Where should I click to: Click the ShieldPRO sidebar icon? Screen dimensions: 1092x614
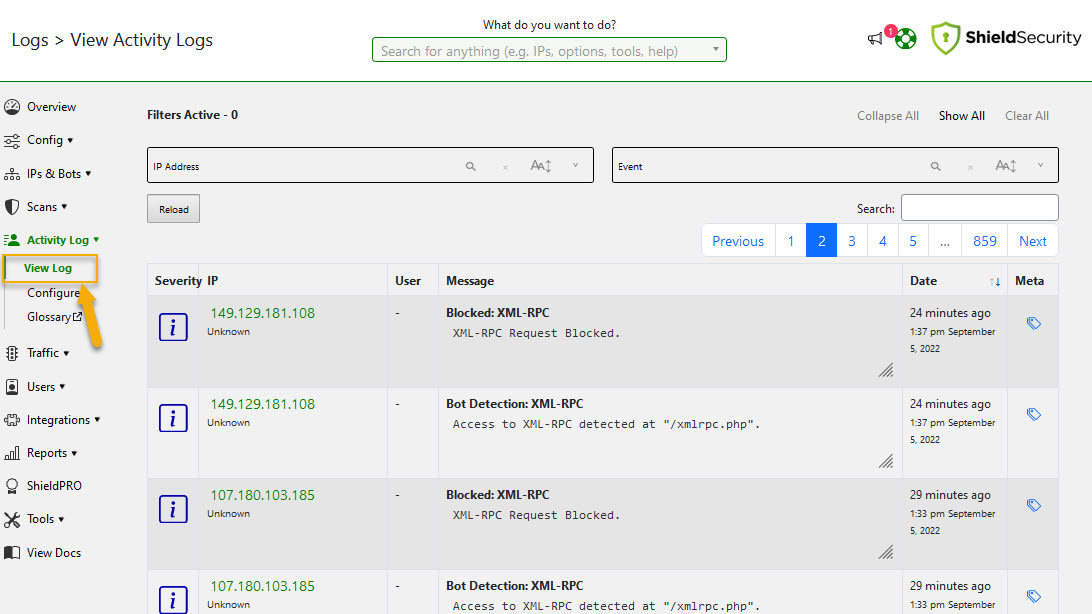[14, 486]
